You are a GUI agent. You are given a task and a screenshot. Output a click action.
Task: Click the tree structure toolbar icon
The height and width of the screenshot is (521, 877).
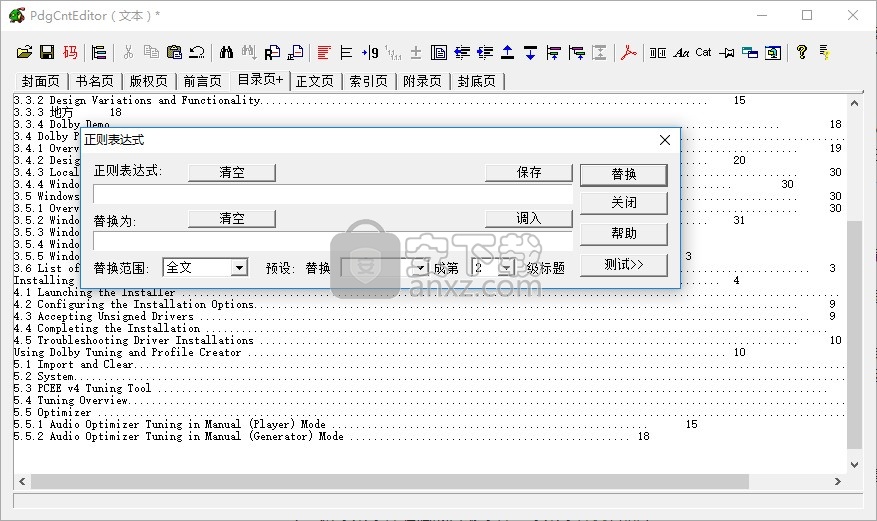(98, 53)
